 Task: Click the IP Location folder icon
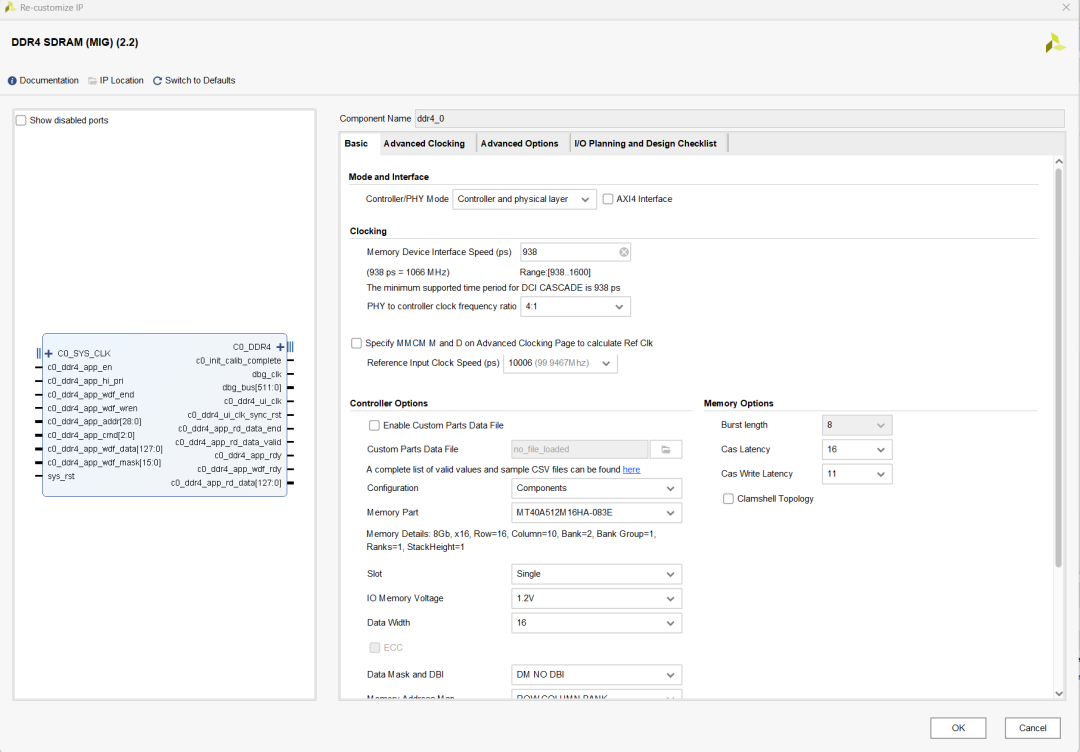(x=92, y=81)
